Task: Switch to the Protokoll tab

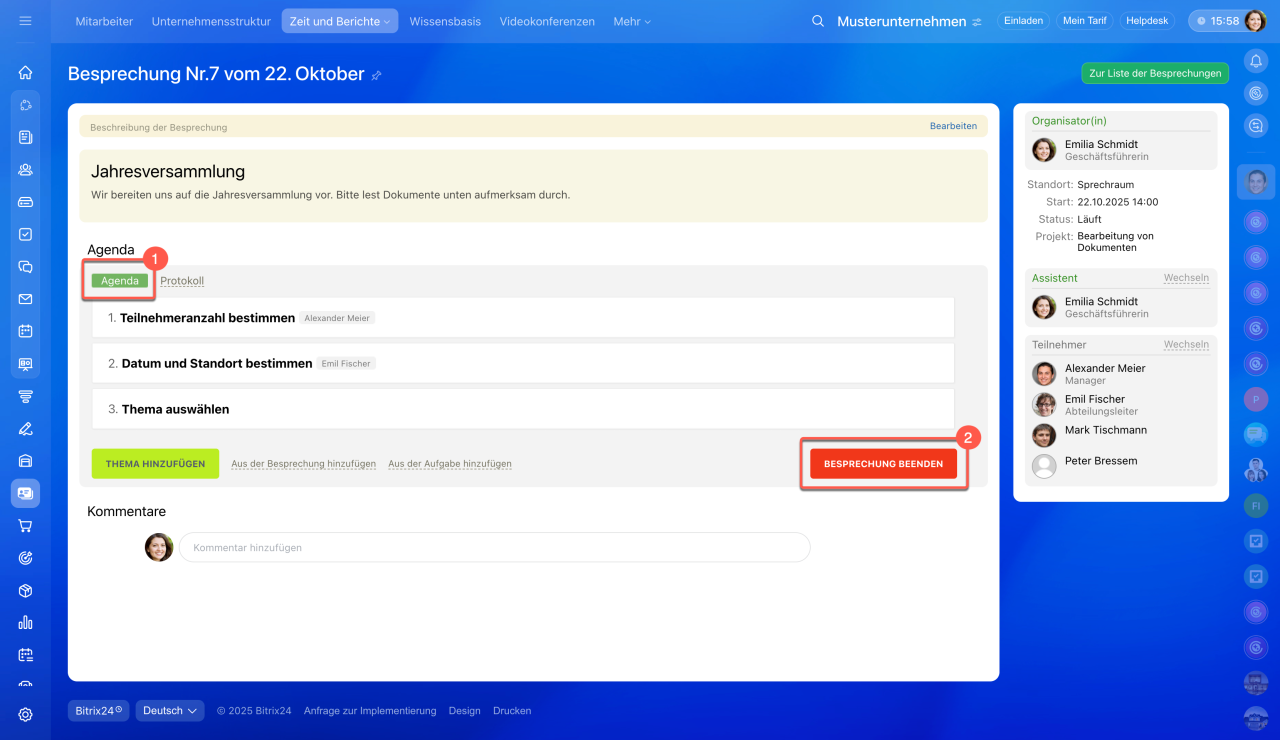Action: 182,281
